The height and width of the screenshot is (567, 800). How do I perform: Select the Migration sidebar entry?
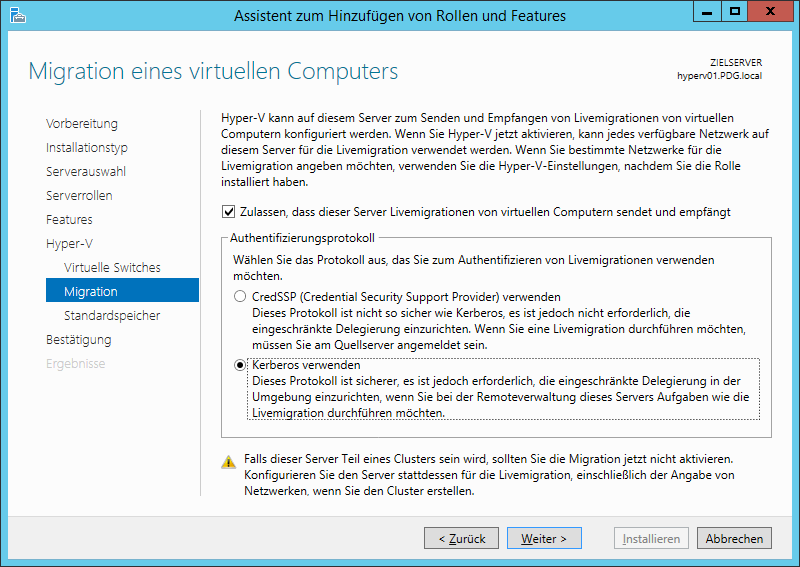point(91,292)
